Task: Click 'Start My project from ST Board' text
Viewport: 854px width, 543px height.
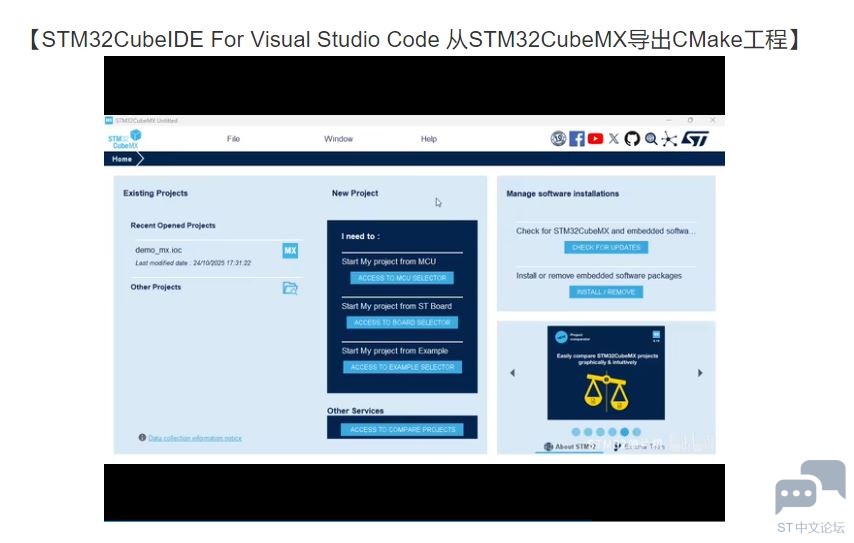Action: (396, 306)
